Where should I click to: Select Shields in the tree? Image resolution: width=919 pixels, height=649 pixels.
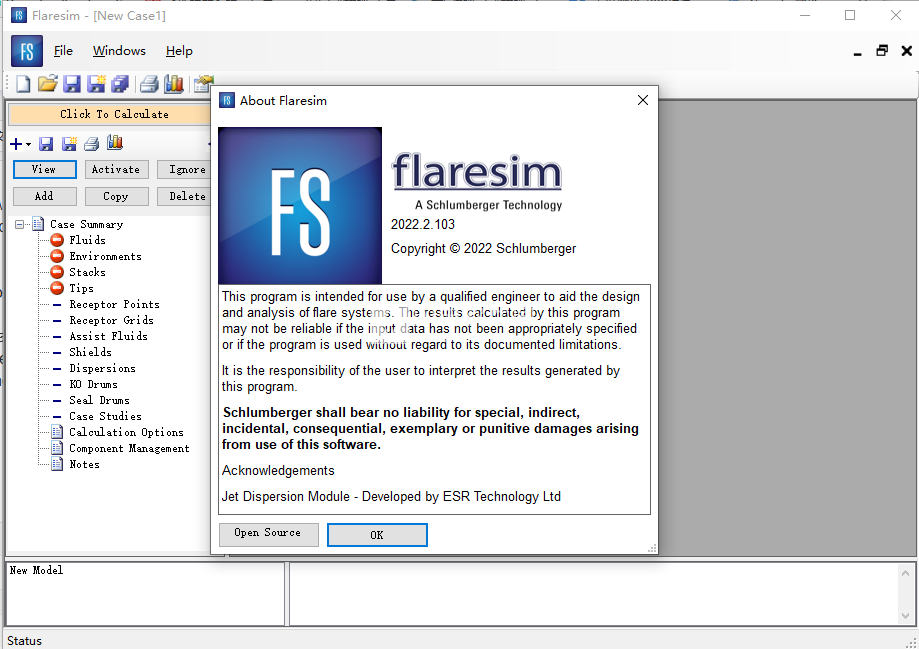pos(90,352)
